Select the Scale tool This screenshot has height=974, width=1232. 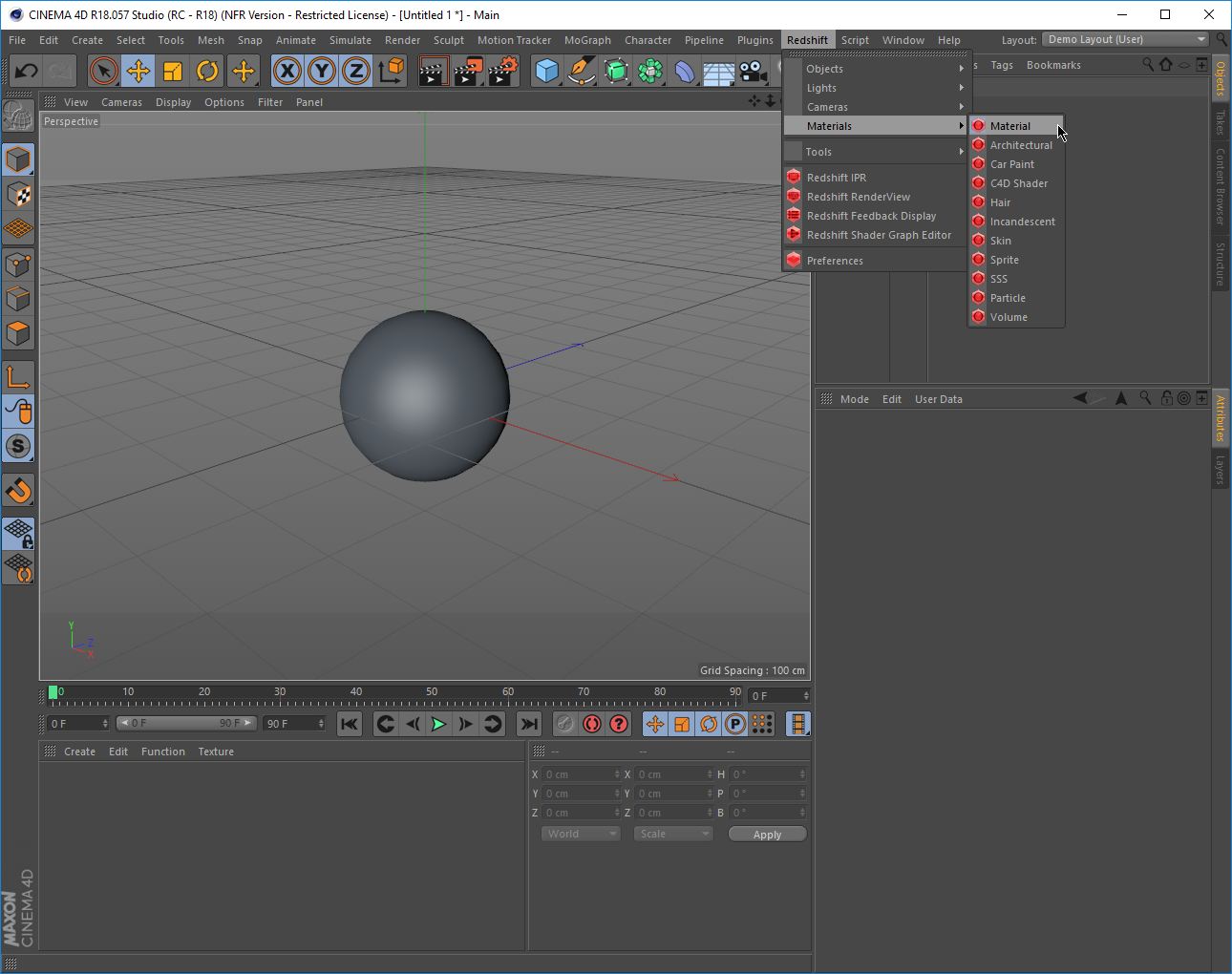click(173, 71)
